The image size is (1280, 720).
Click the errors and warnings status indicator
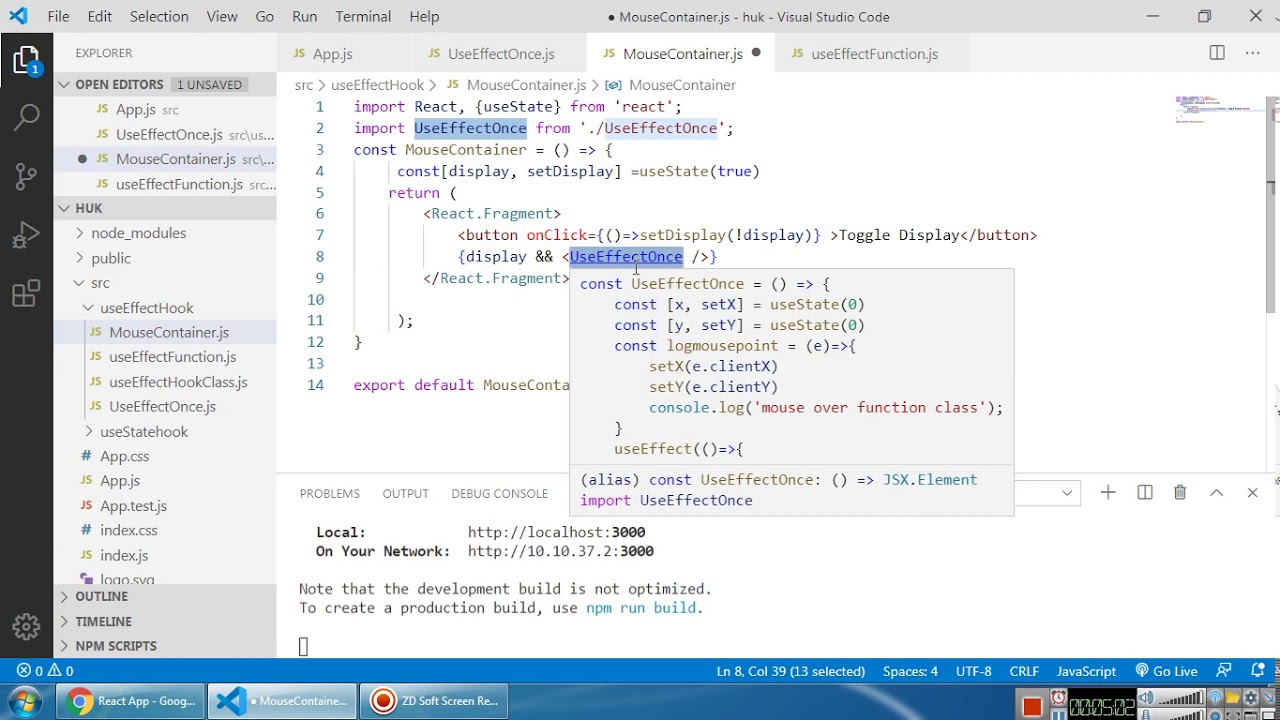tap(45, 671)
